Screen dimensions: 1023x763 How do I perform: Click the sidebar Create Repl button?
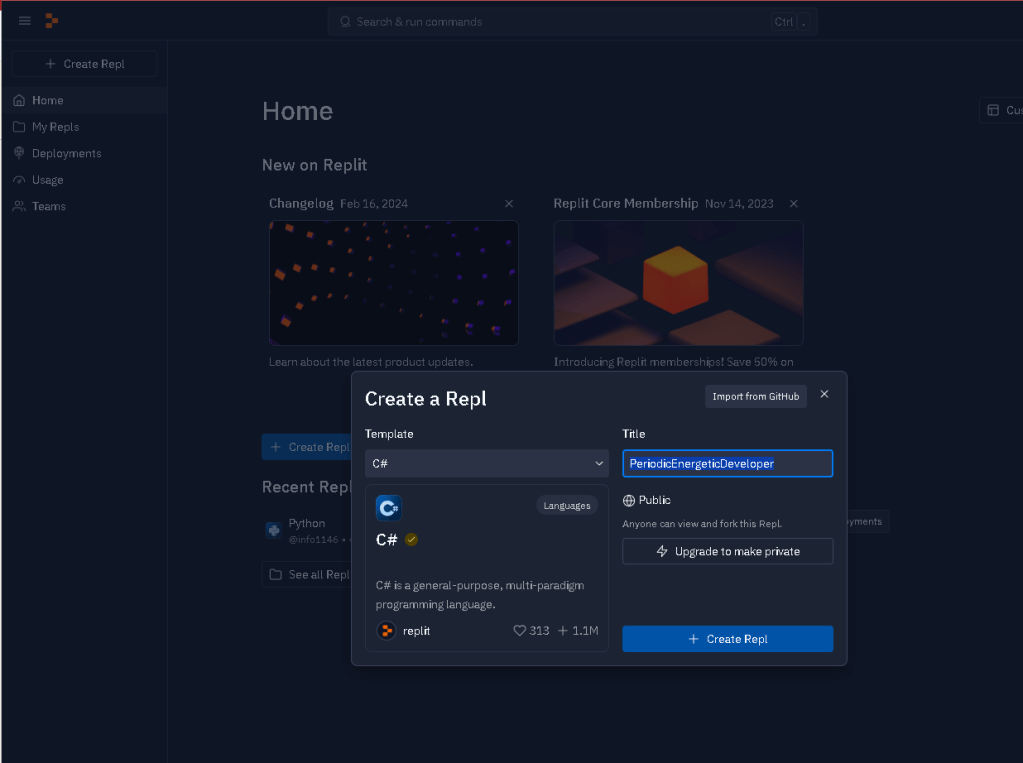coord(84,64)
